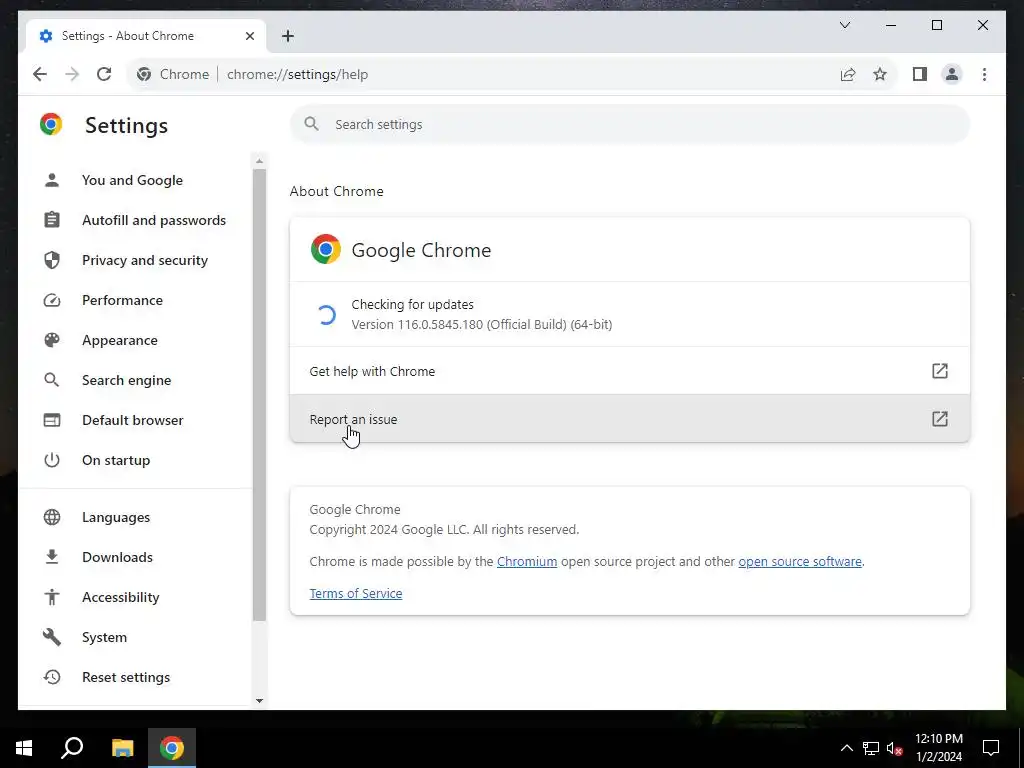1024x768 pixels.
Task: Click the gauge icon for Performance
Action: click(x=52, y=300)
